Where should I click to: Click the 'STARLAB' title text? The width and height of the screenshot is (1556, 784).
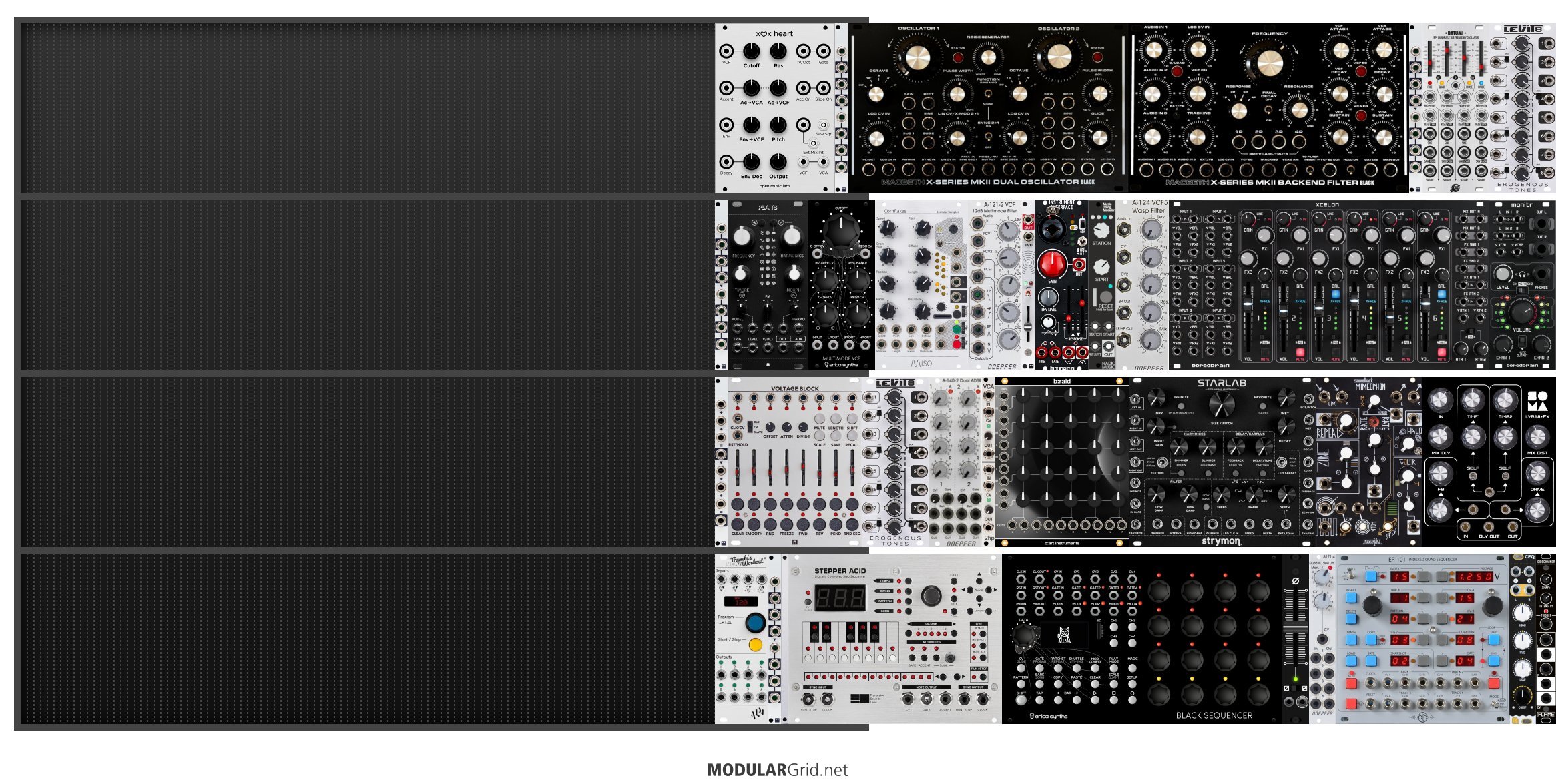pyautogui.click(x=1222, y=383)
